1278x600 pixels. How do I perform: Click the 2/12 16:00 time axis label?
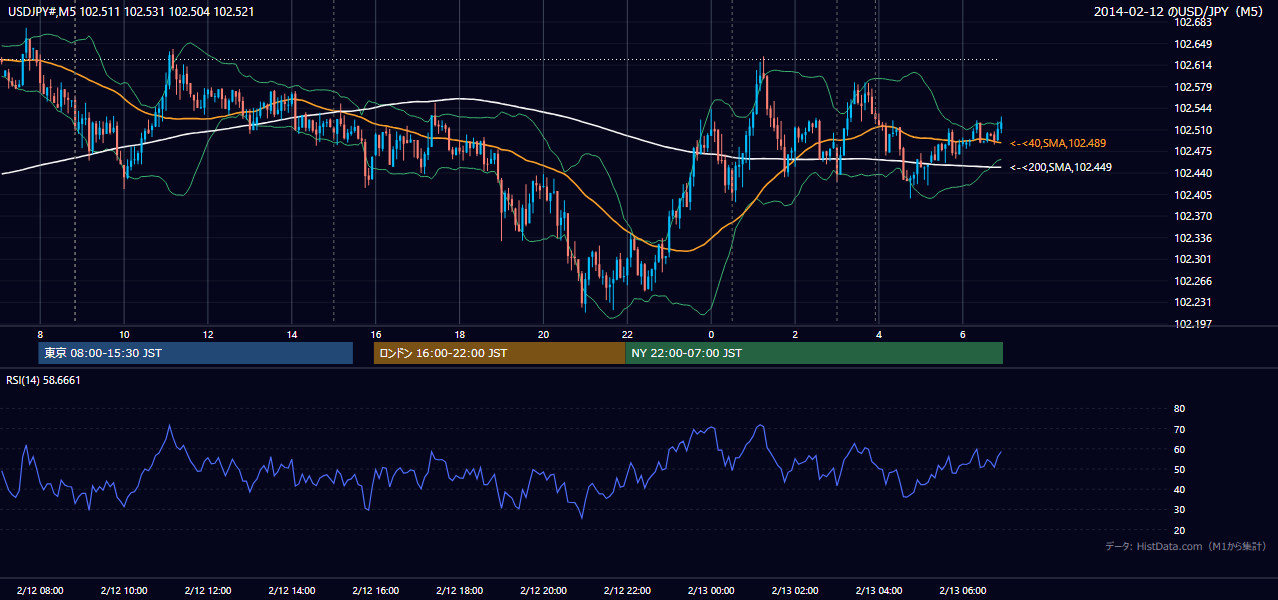(376, 591)
